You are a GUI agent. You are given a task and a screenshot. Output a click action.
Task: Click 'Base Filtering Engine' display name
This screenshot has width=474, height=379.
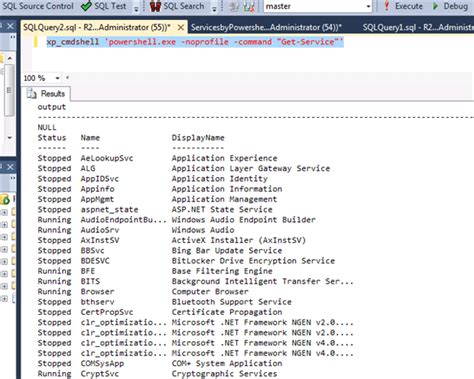tap(222, 271)
